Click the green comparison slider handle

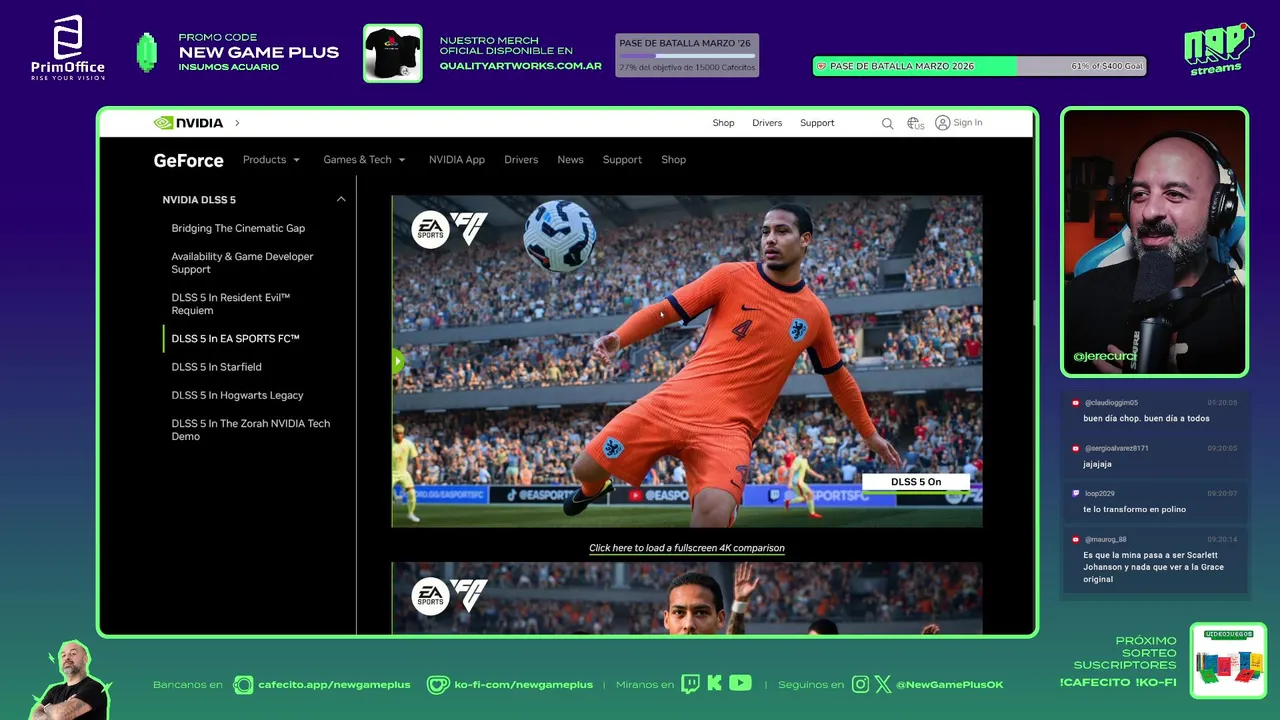pyautogui.click(x=398, y=361)
